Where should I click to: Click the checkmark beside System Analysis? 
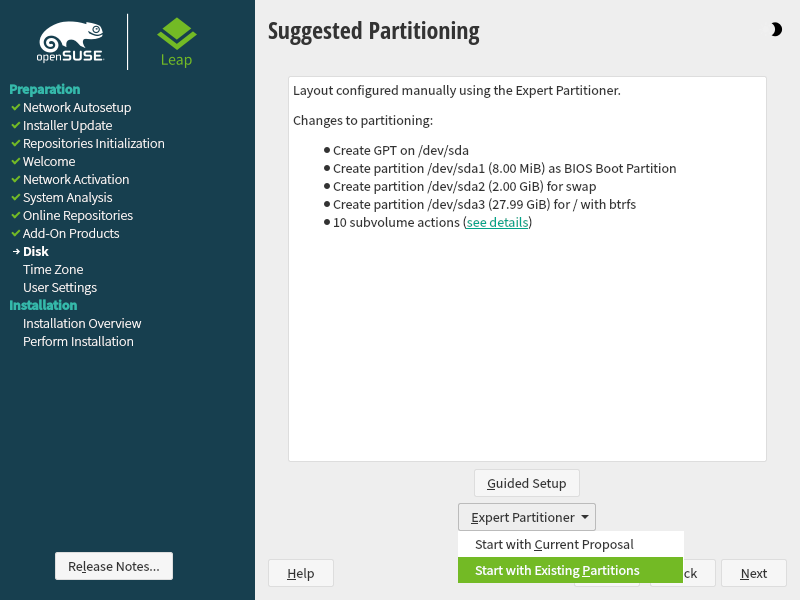(x=15, y=197)
